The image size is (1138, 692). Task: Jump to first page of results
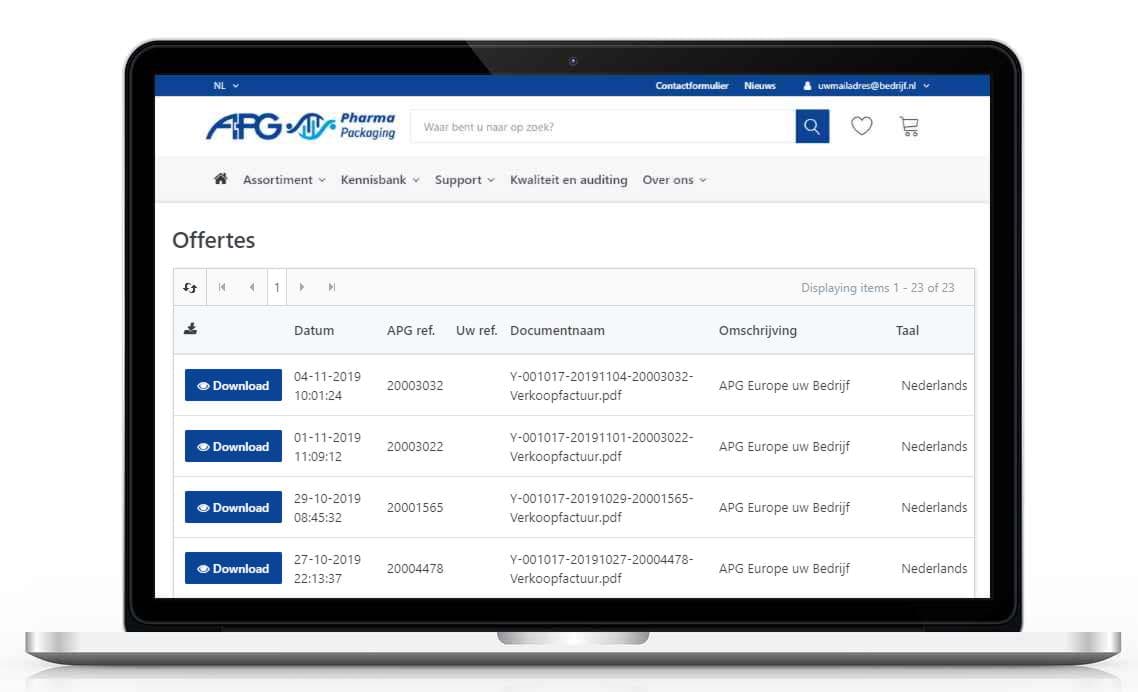222,288
